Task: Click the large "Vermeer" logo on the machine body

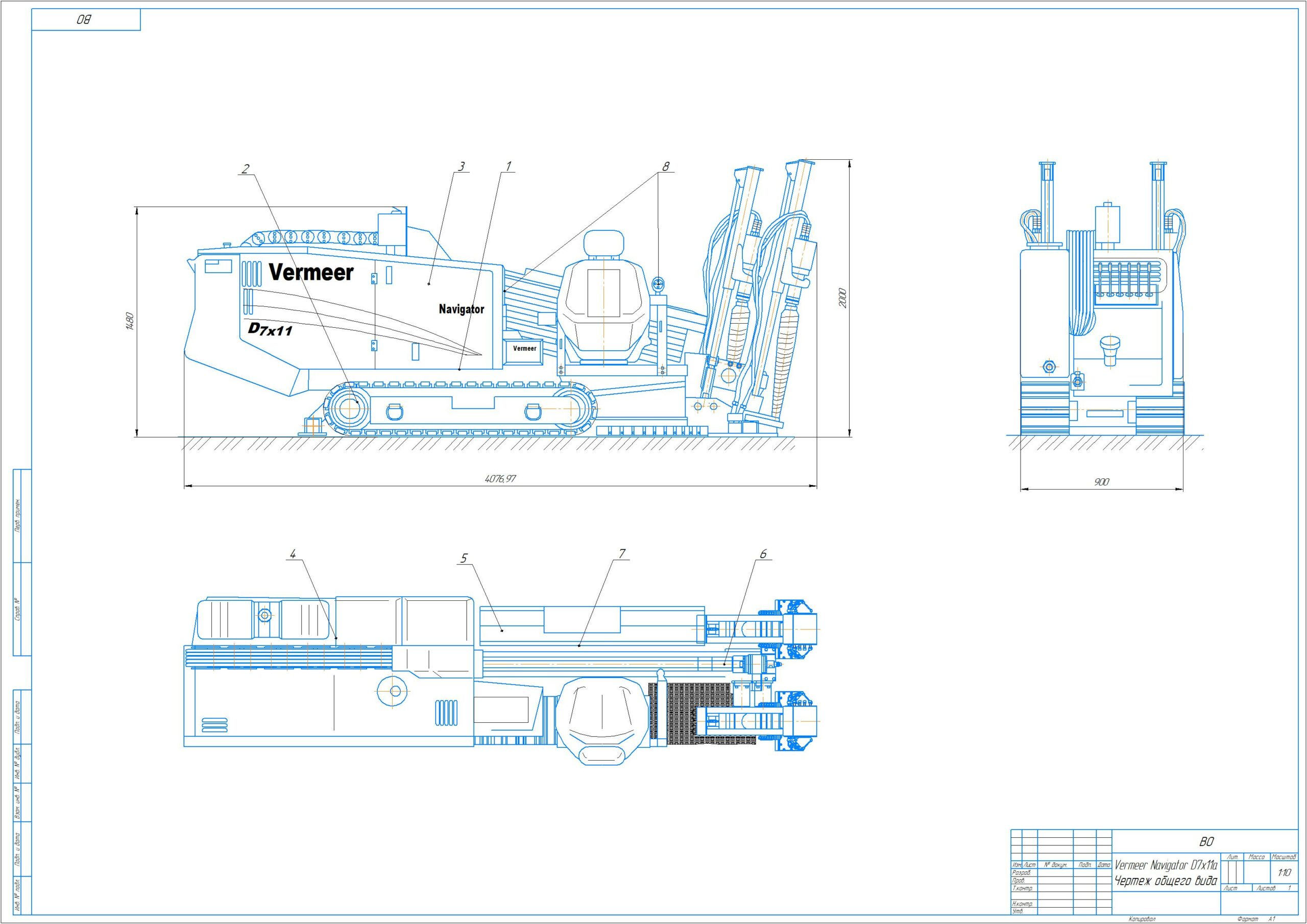Action: coord(311,272)
